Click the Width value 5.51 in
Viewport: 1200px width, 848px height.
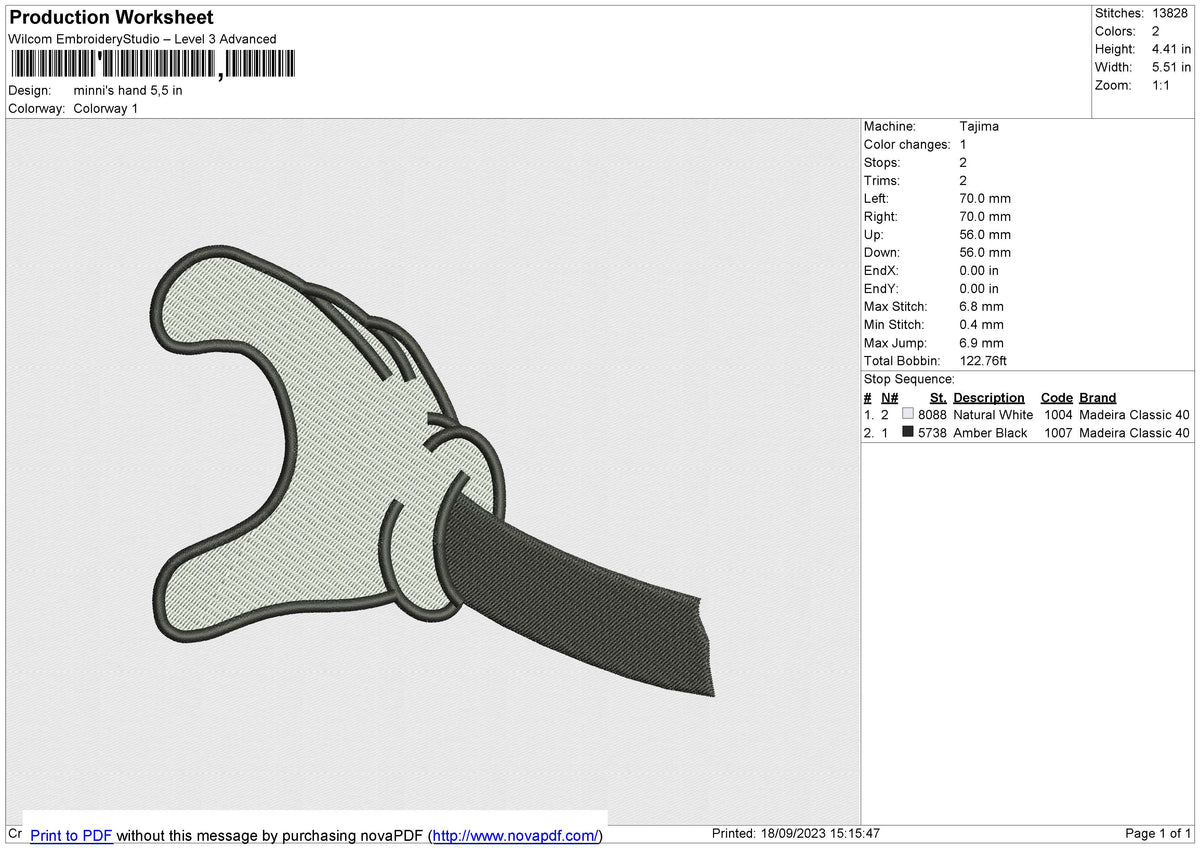[x=1171, y=67]
